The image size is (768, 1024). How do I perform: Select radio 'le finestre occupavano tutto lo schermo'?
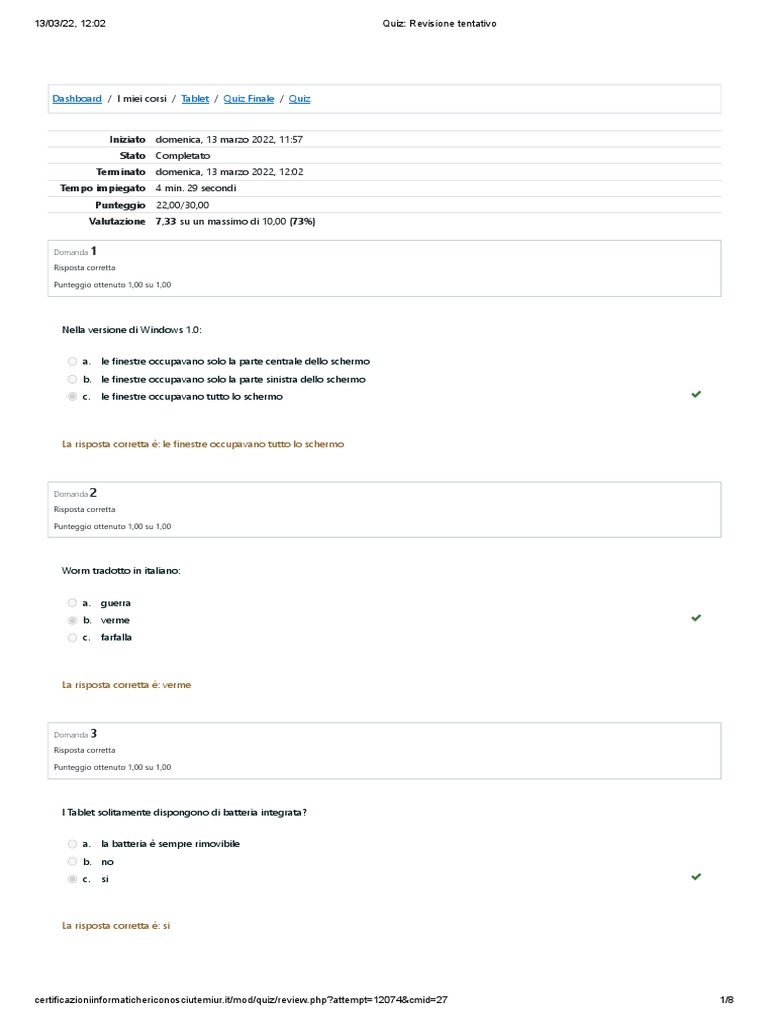(x=72, y=397)
